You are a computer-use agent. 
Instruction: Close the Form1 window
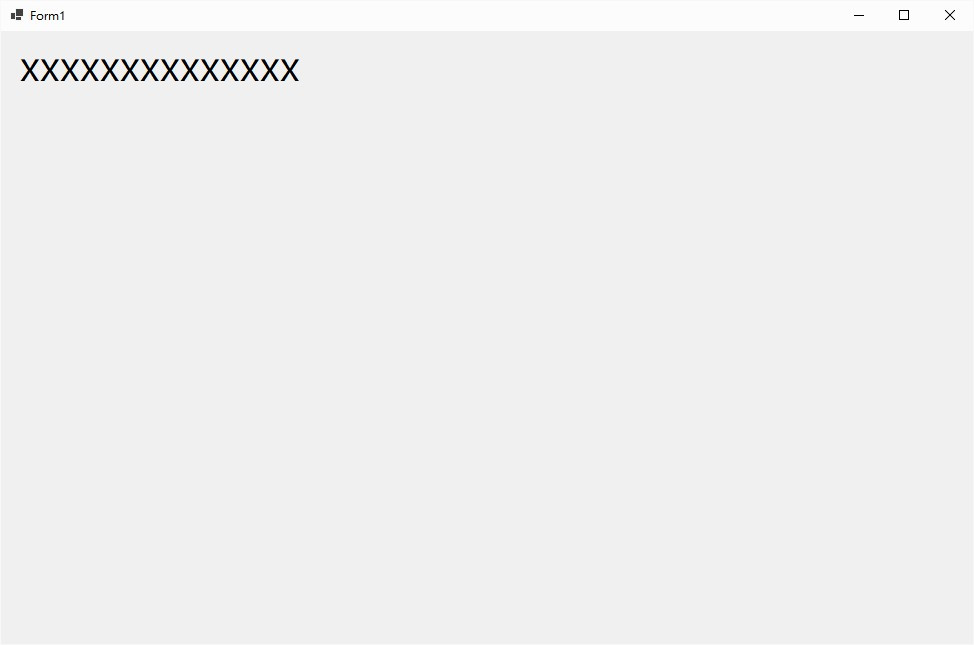[950, 16]
